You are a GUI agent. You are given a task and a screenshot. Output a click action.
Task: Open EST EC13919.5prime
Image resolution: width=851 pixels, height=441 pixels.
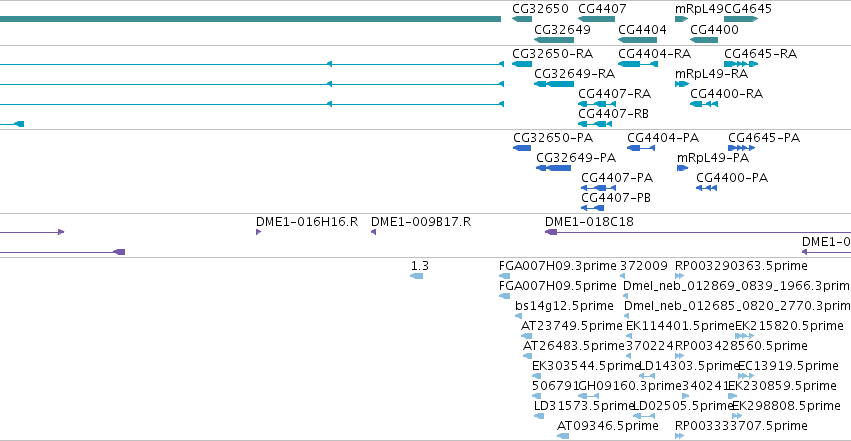click(788, 366)
